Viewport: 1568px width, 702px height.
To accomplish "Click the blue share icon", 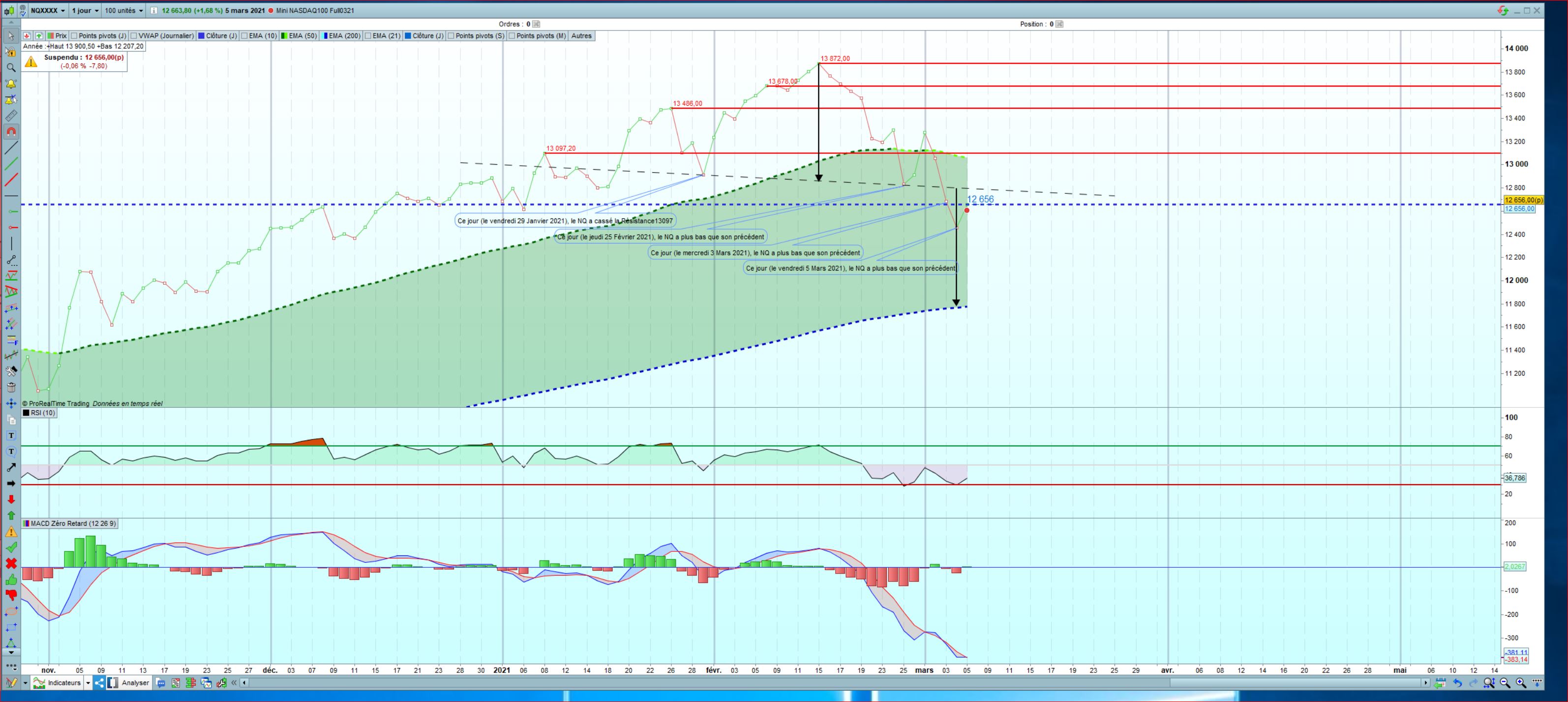I will (x=99, y=682).
